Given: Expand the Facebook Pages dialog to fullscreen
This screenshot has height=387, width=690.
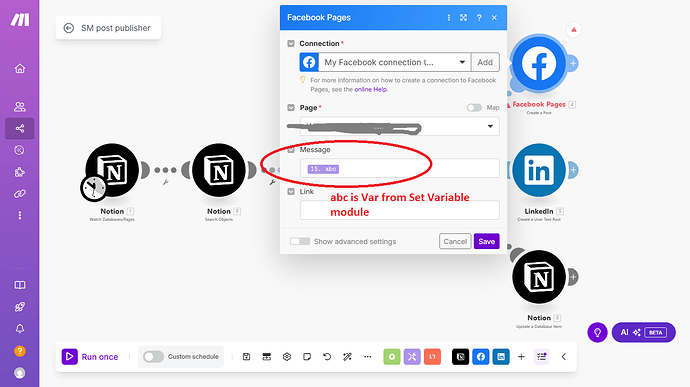Looking at the screenshot, I should [463, 18].
